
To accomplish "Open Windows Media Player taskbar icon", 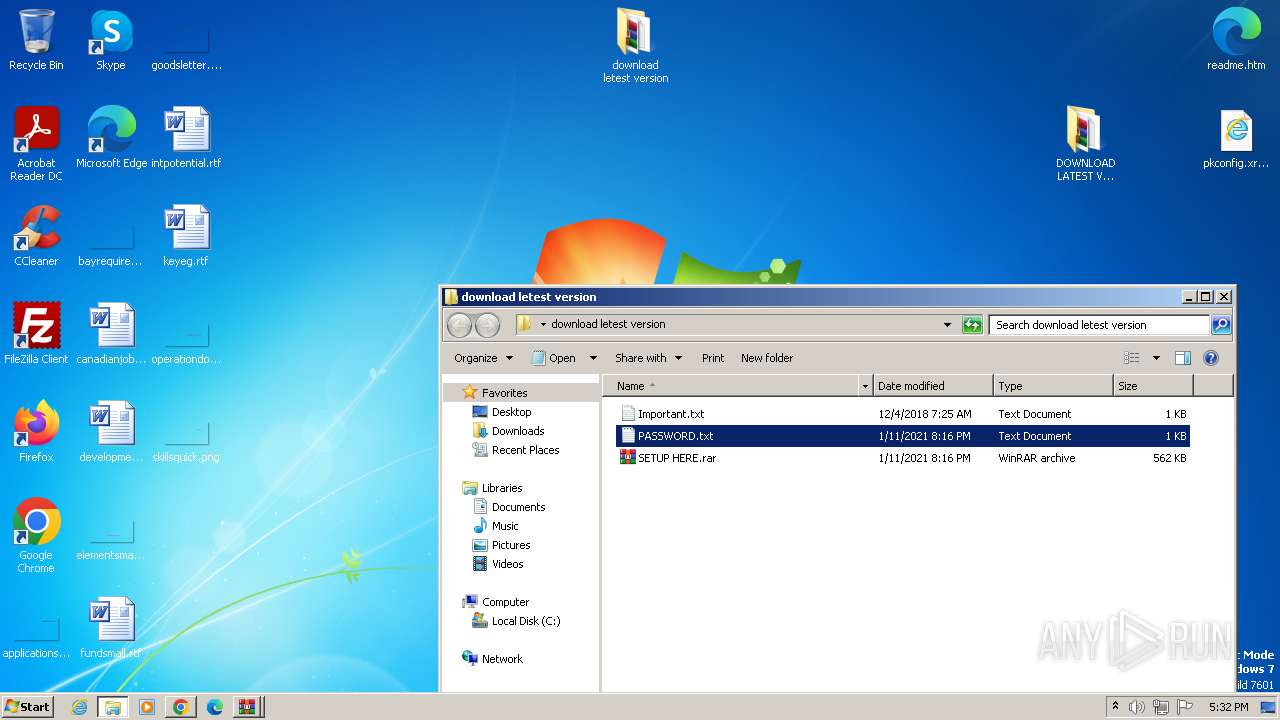I will (x=147, y=707).
